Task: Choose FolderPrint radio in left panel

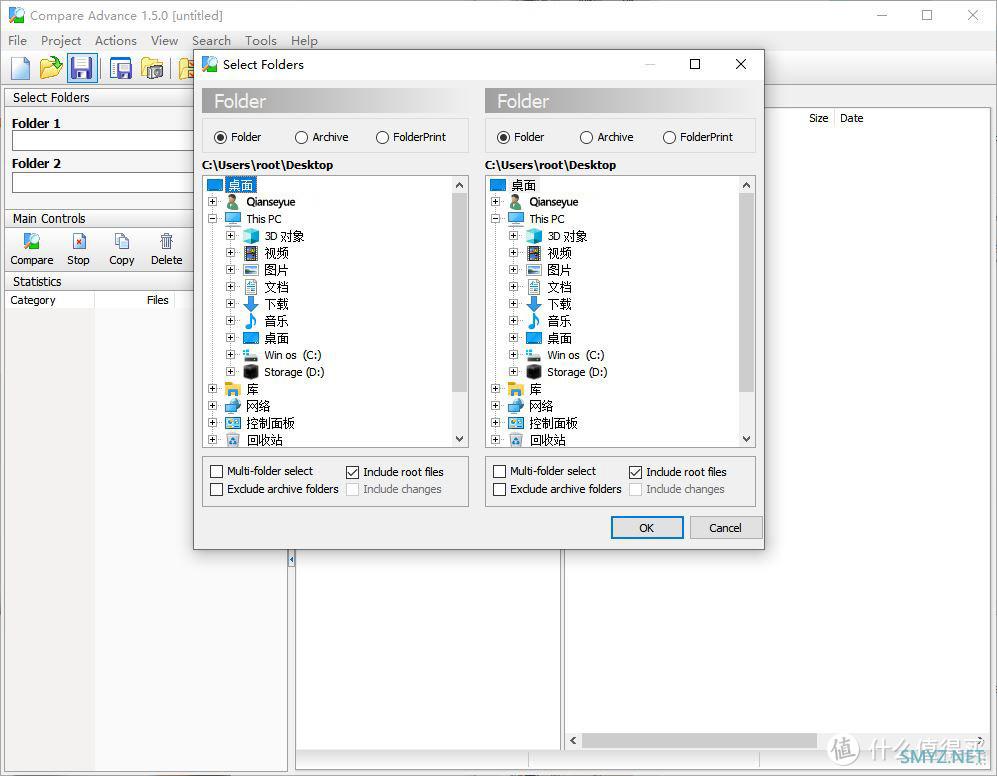Action: pyautogui.click(x=382, y=137)
